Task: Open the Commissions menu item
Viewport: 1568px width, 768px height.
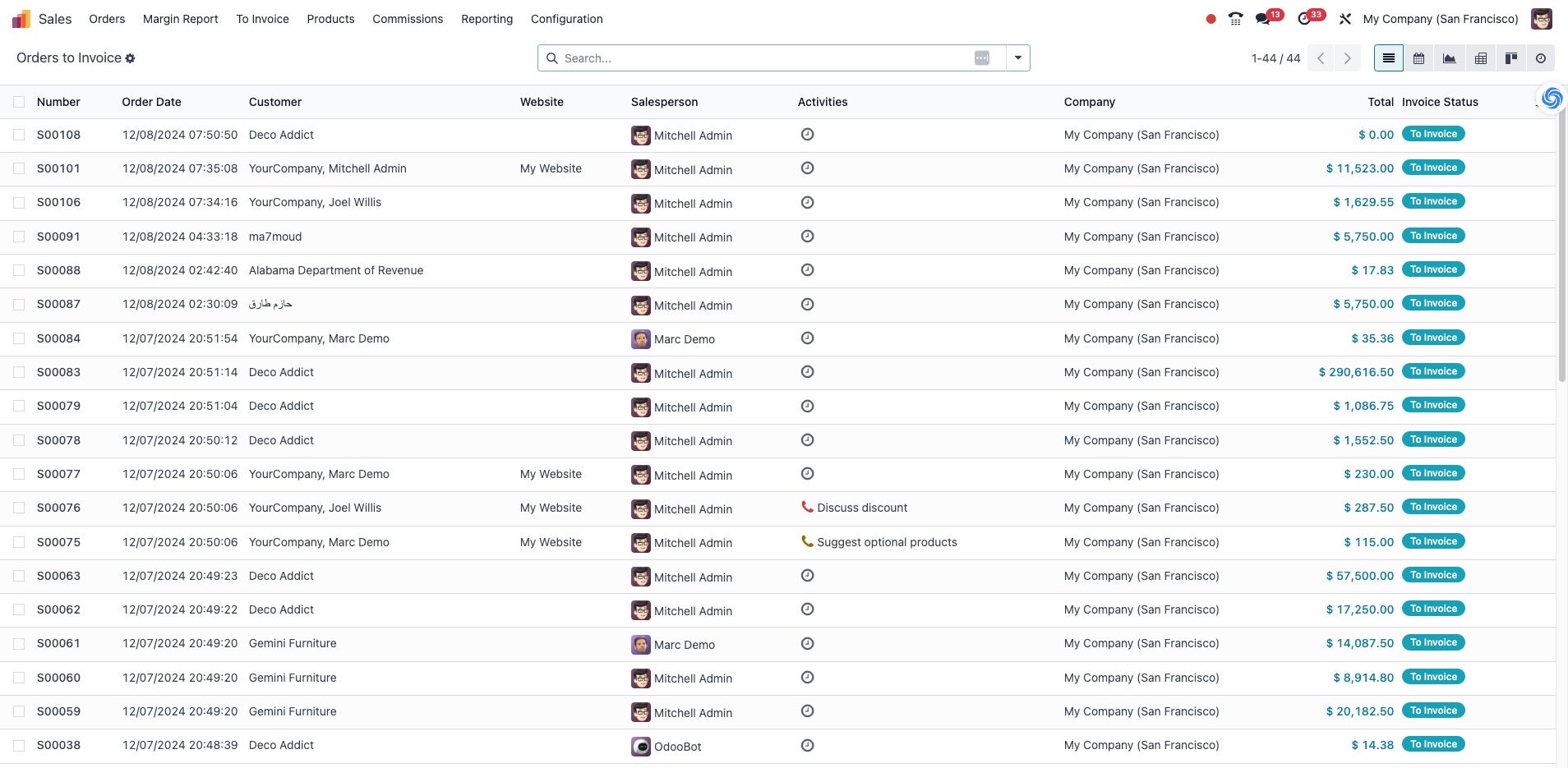Action: pos(408,19)
